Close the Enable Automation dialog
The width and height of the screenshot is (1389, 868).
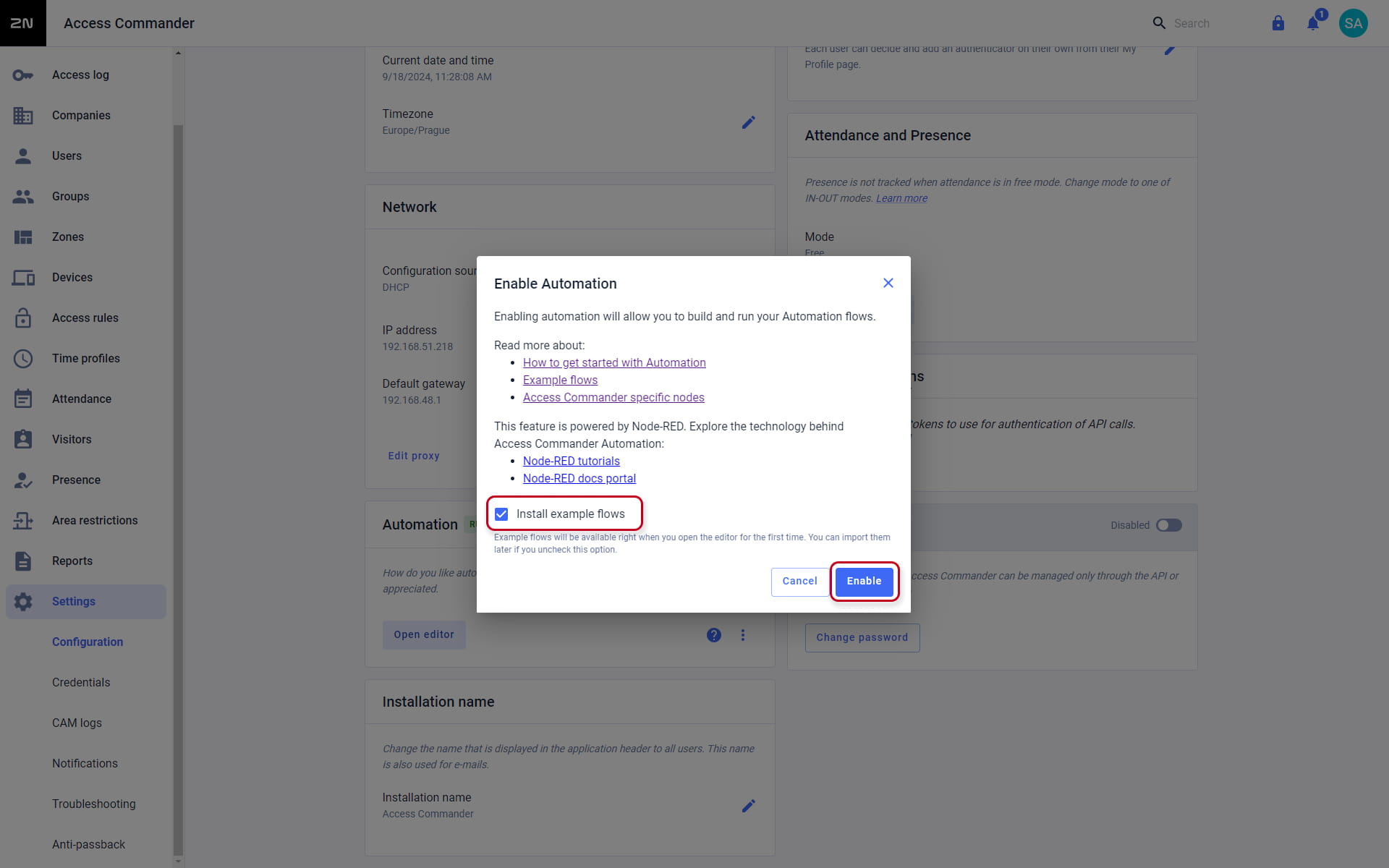click(888, 283)
